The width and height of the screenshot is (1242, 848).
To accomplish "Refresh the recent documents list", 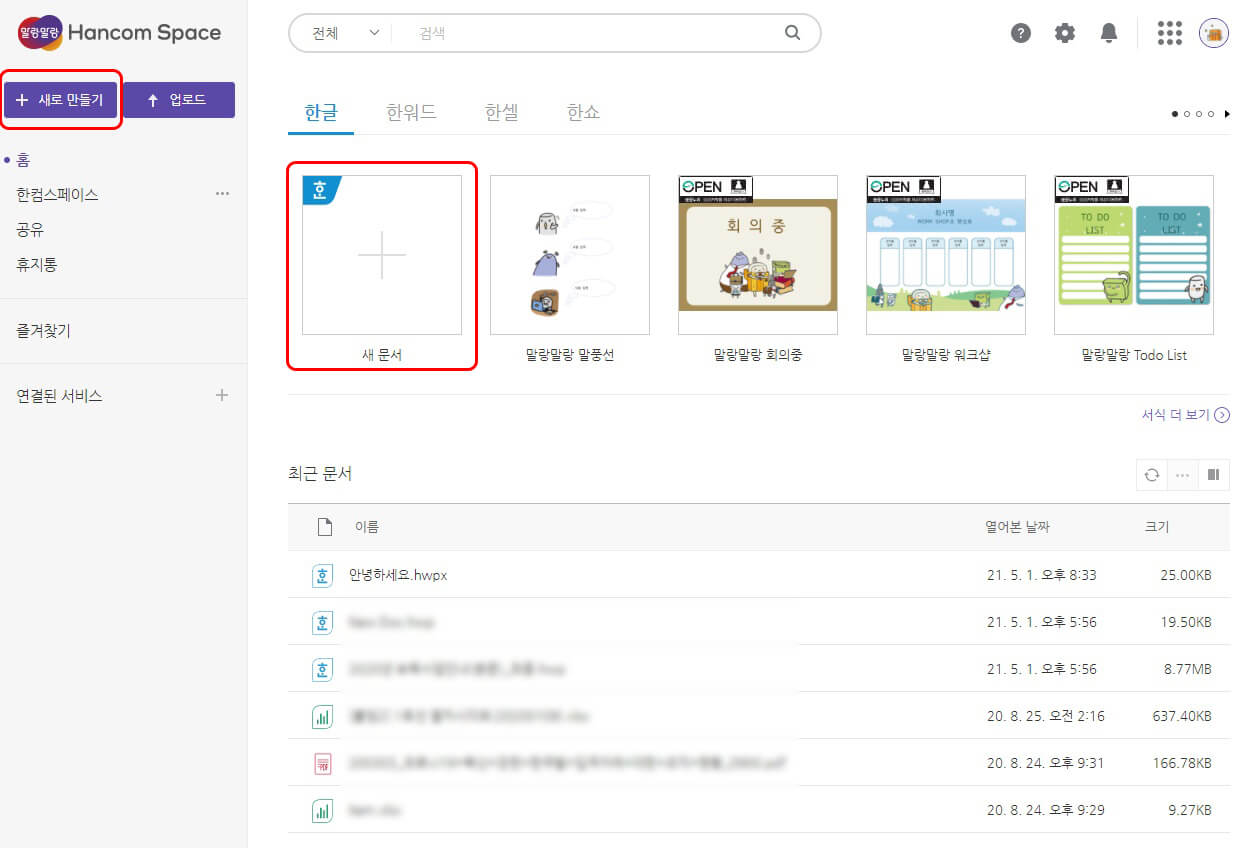I will pos(1151,474).
